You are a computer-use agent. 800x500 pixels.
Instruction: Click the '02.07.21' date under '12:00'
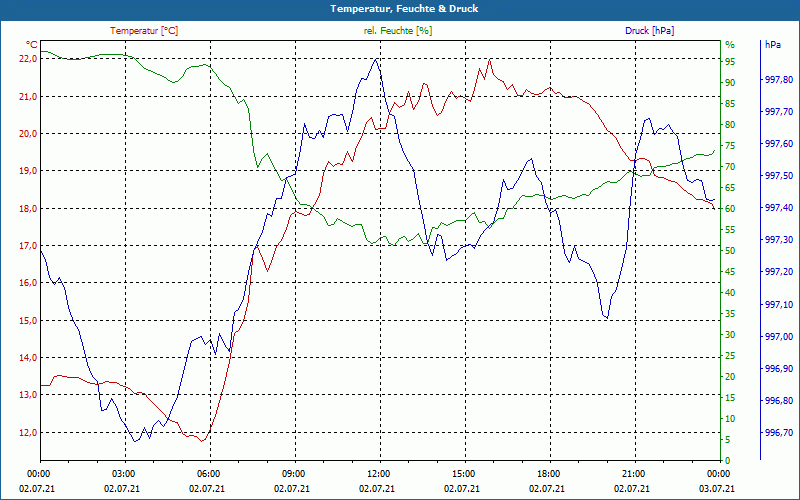point(377,488)
